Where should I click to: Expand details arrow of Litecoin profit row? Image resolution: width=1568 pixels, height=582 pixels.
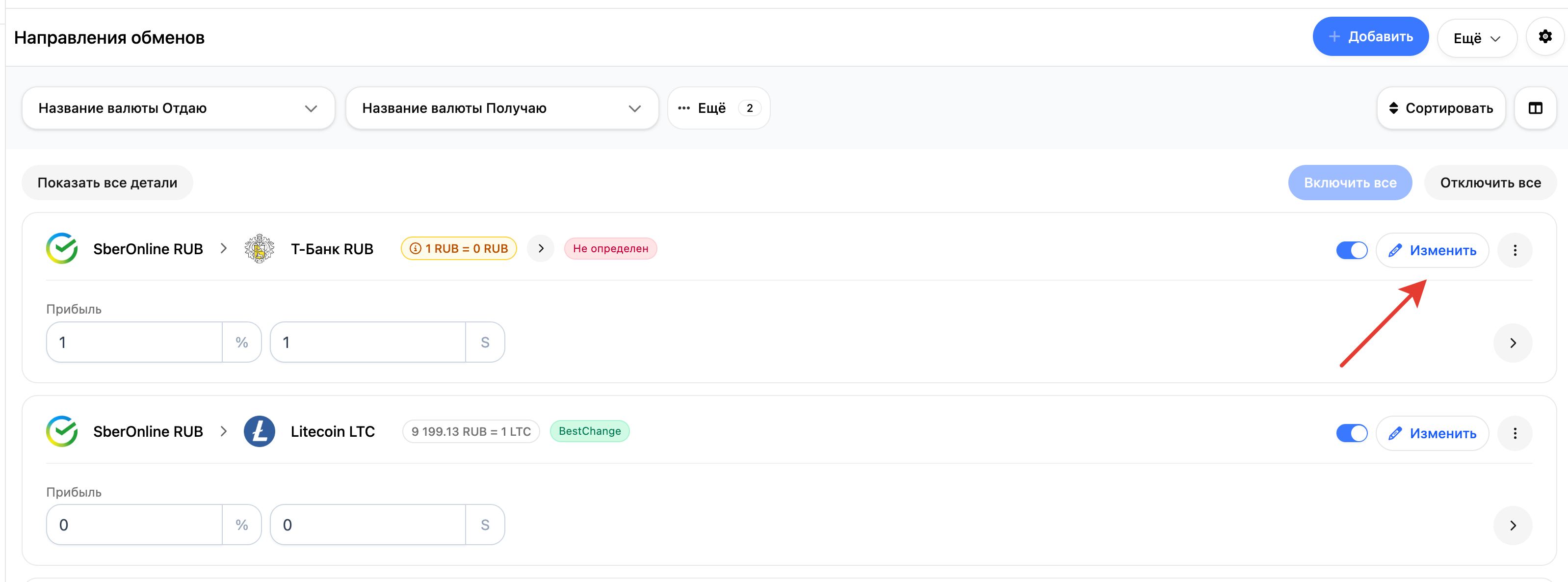(1512, 526)
